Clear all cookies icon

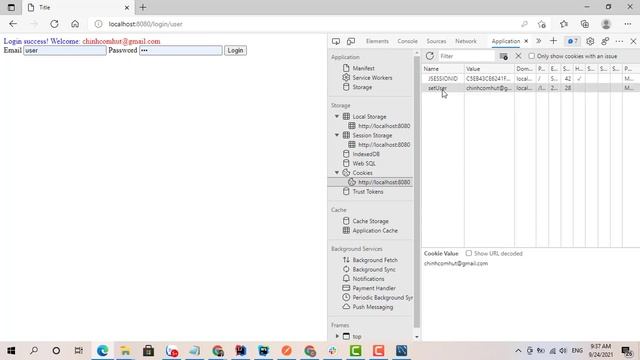click(504, 56)
